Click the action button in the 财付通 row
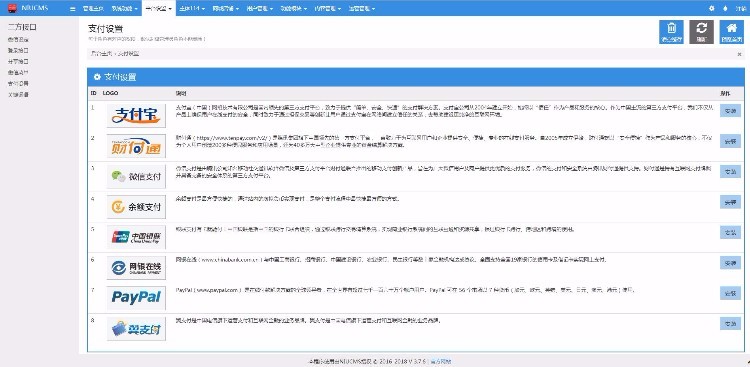This screenshot has height=367, width=750. (730, 141)
